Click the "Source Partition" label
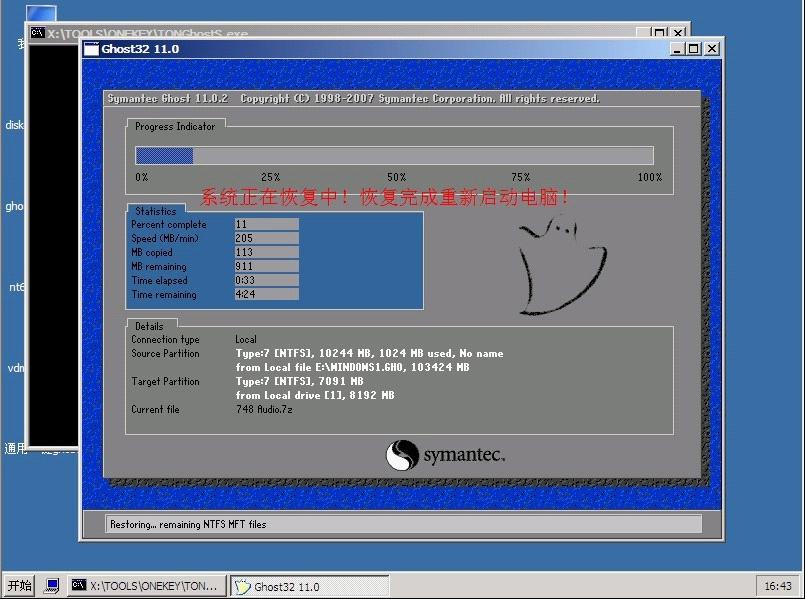 coord(165,353)
